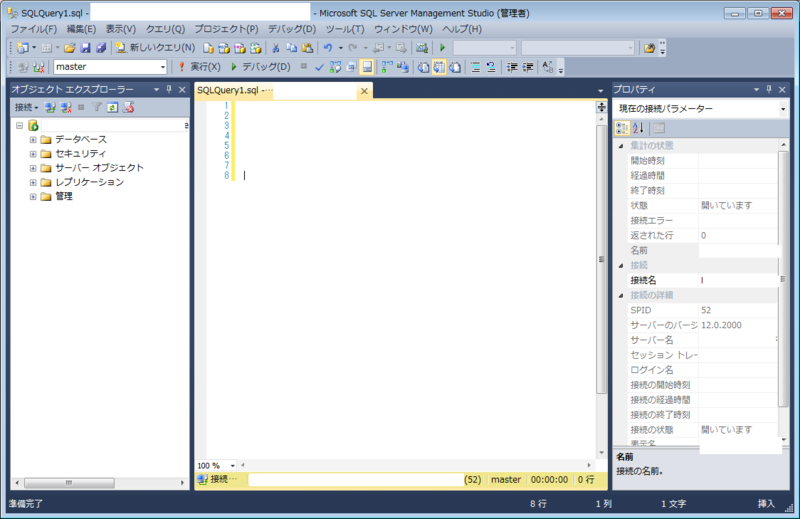Open the ファイル(F) menu
Screen dimensions: 800x519
34,29
